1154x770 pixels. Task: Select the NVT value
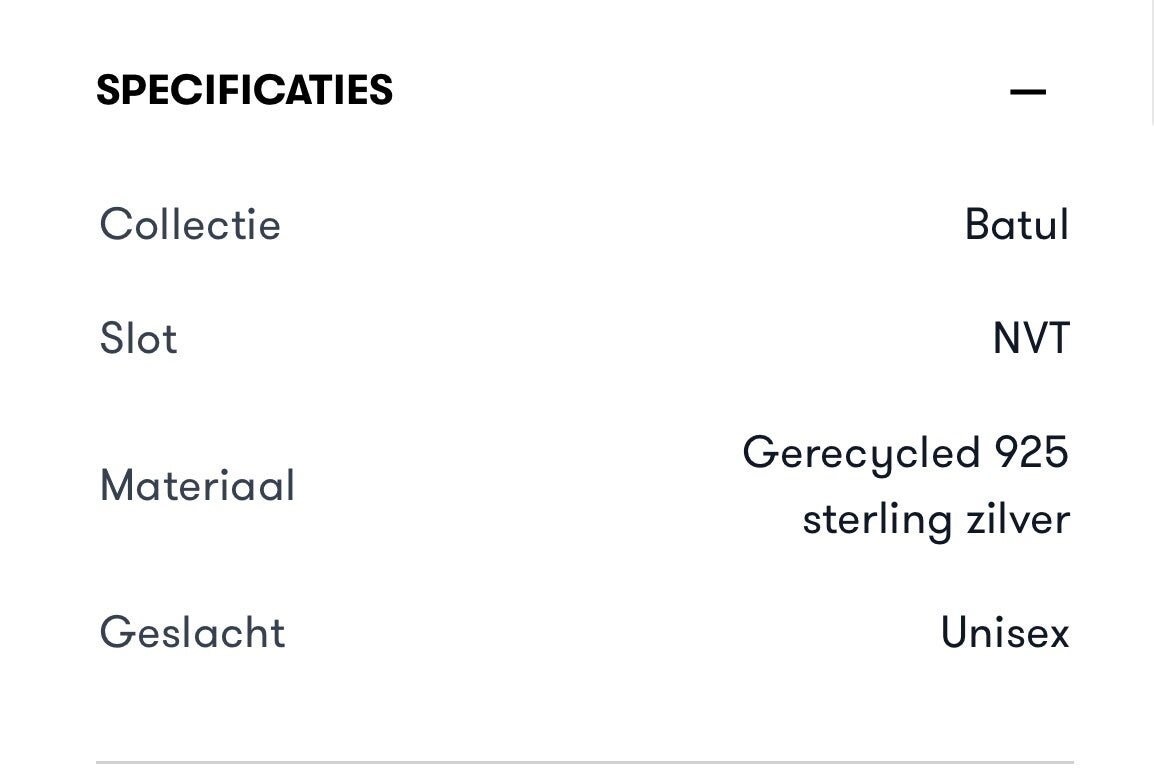coord(1030,338)
